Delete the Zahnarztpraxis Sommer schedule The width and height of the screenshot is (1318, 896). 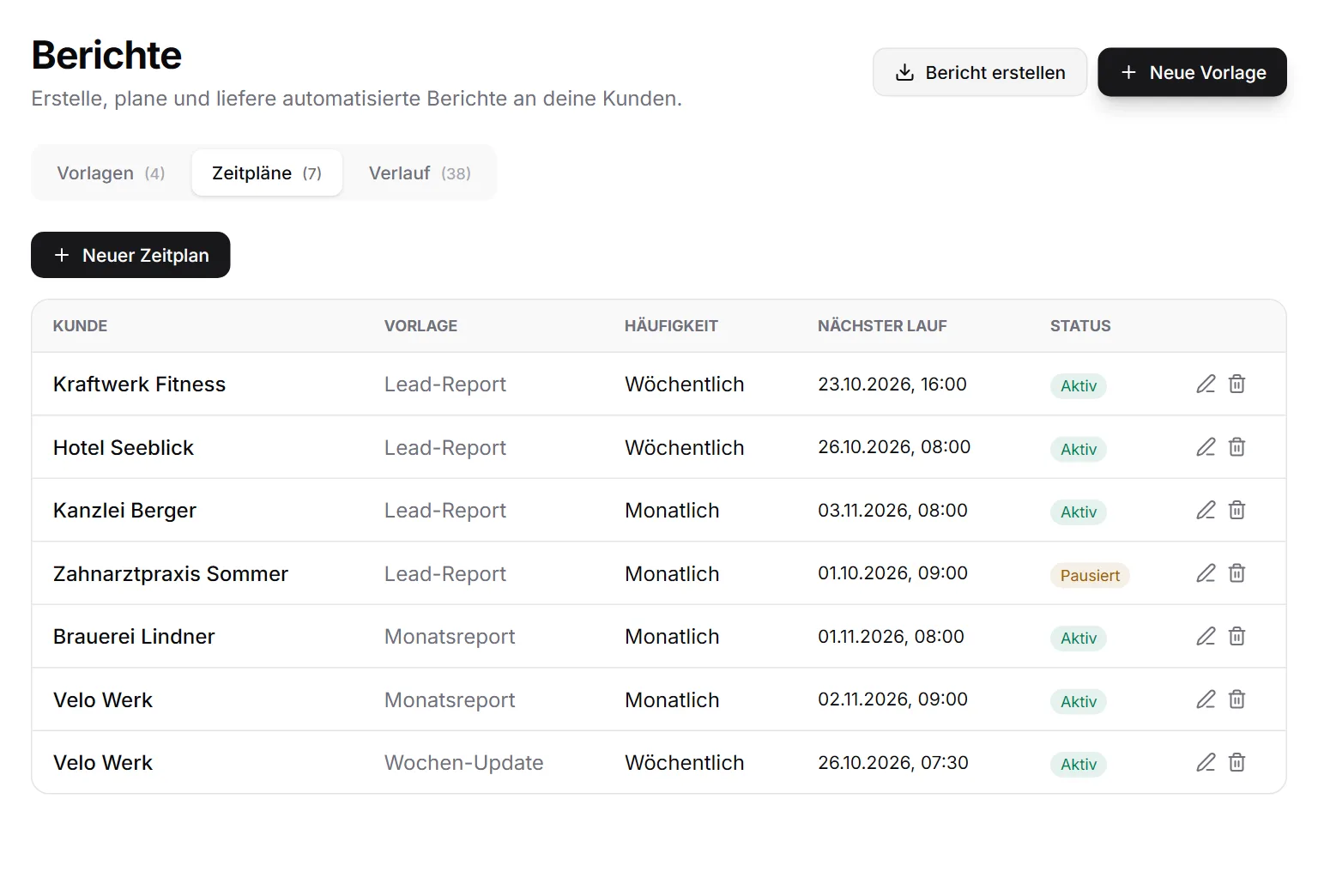(x=1236, y=573)
